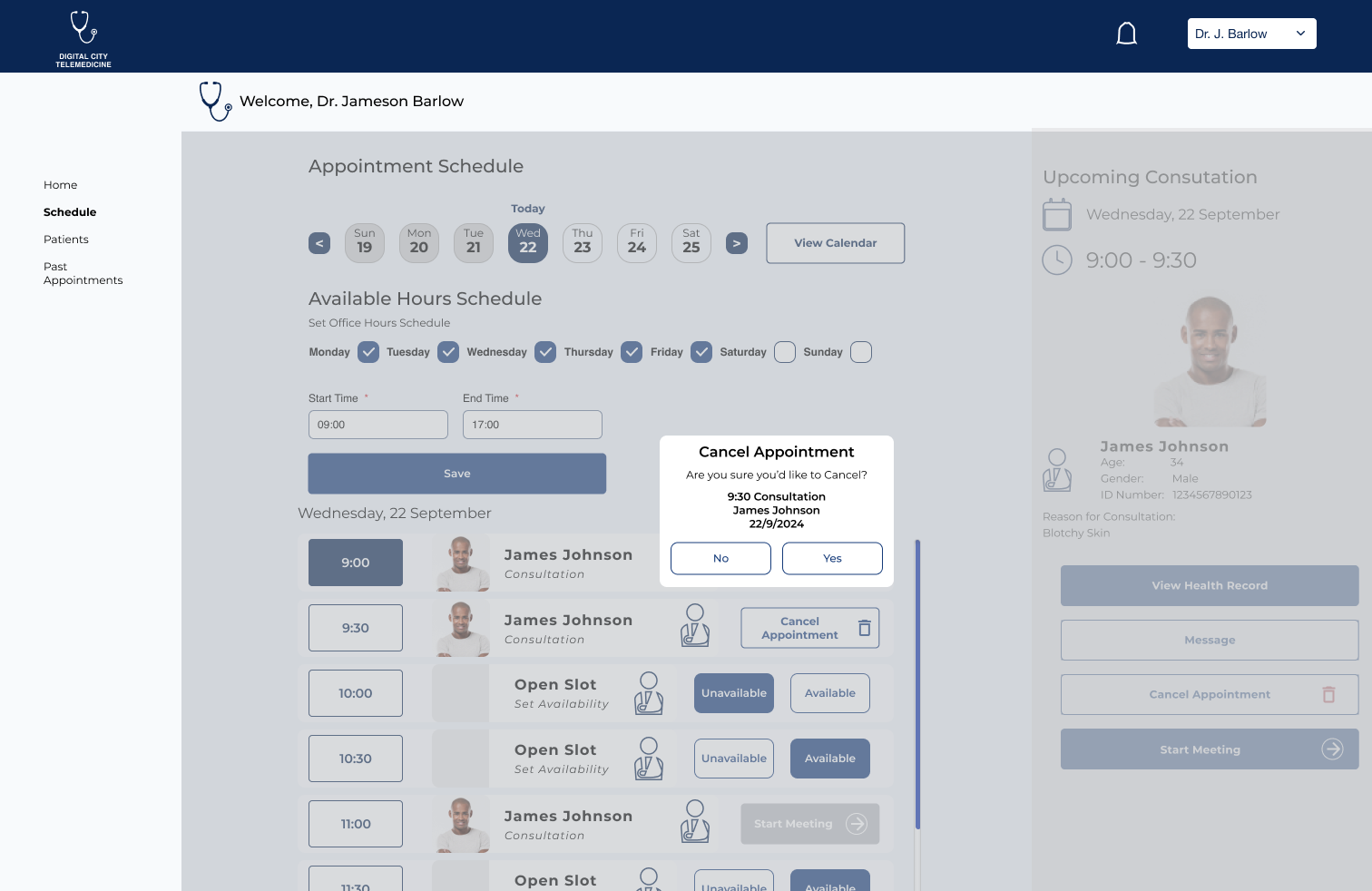Open the Dr. J. Barlow account dropdown
Screen dimensions: 1372x891
click(x=1251, y=34)
